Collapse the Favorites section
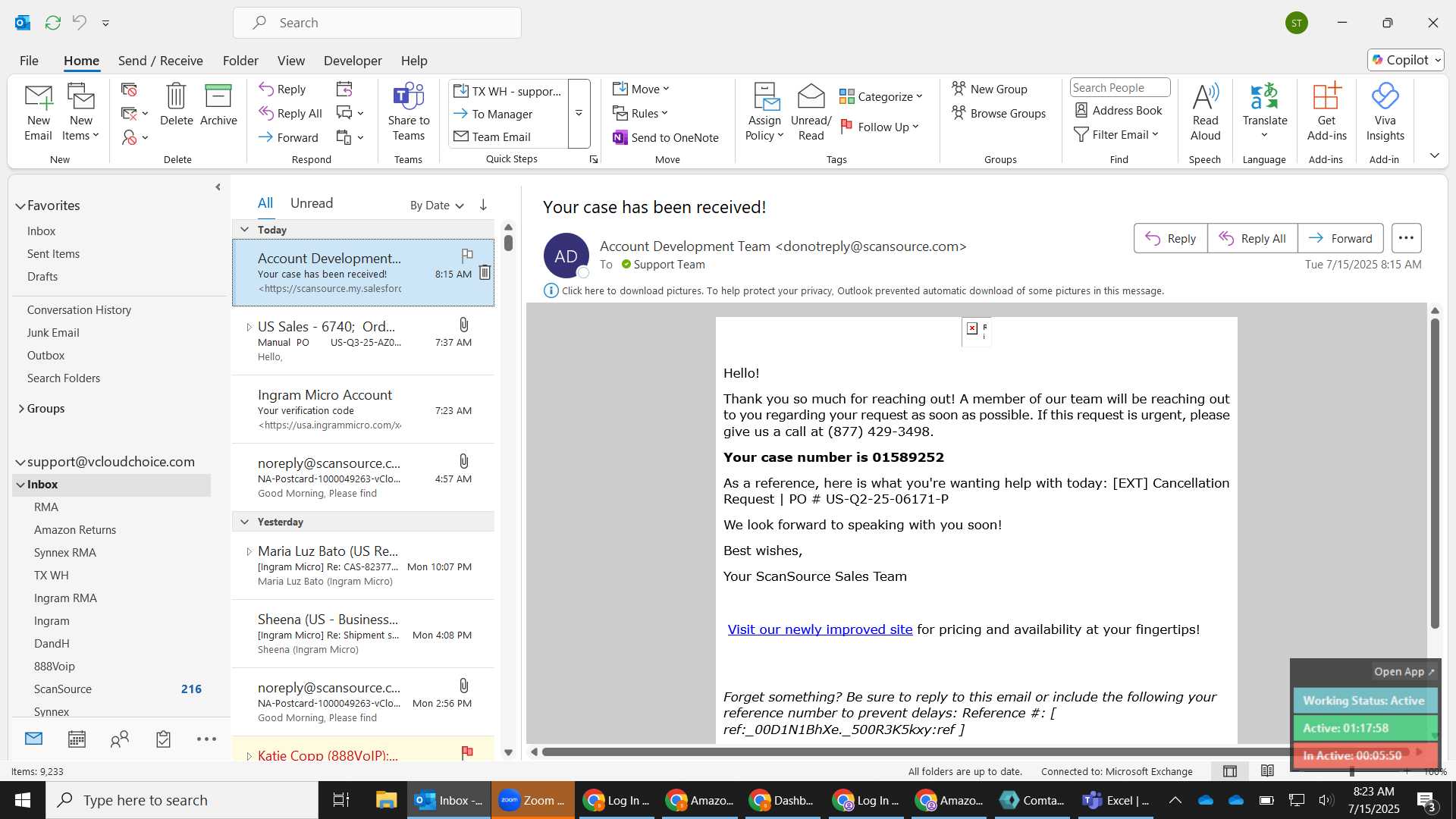Viewport: 1456px width, 819px height. pos(20,206)
